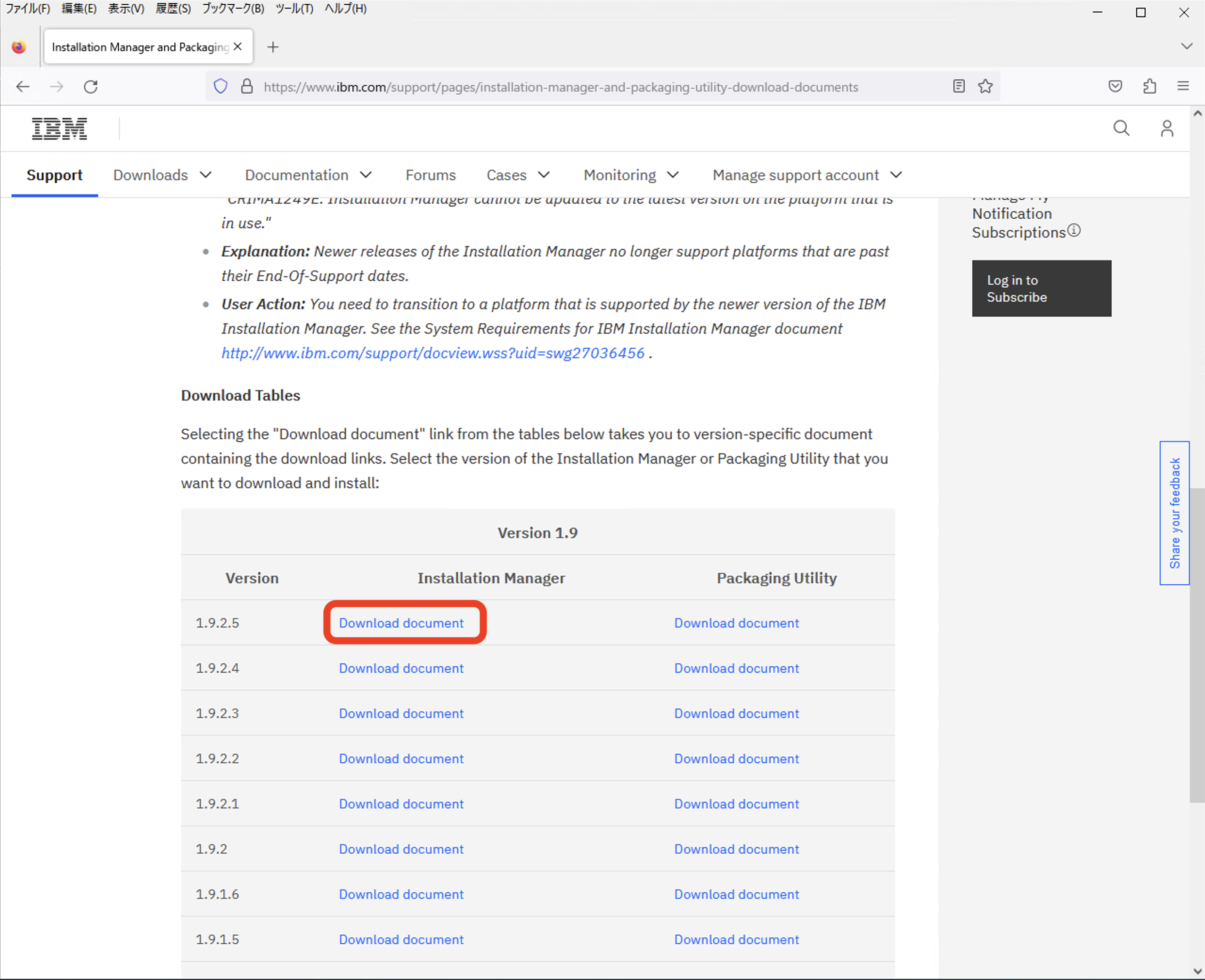
Task: Click the forward navigation arrow
Action: pos(57,86)
